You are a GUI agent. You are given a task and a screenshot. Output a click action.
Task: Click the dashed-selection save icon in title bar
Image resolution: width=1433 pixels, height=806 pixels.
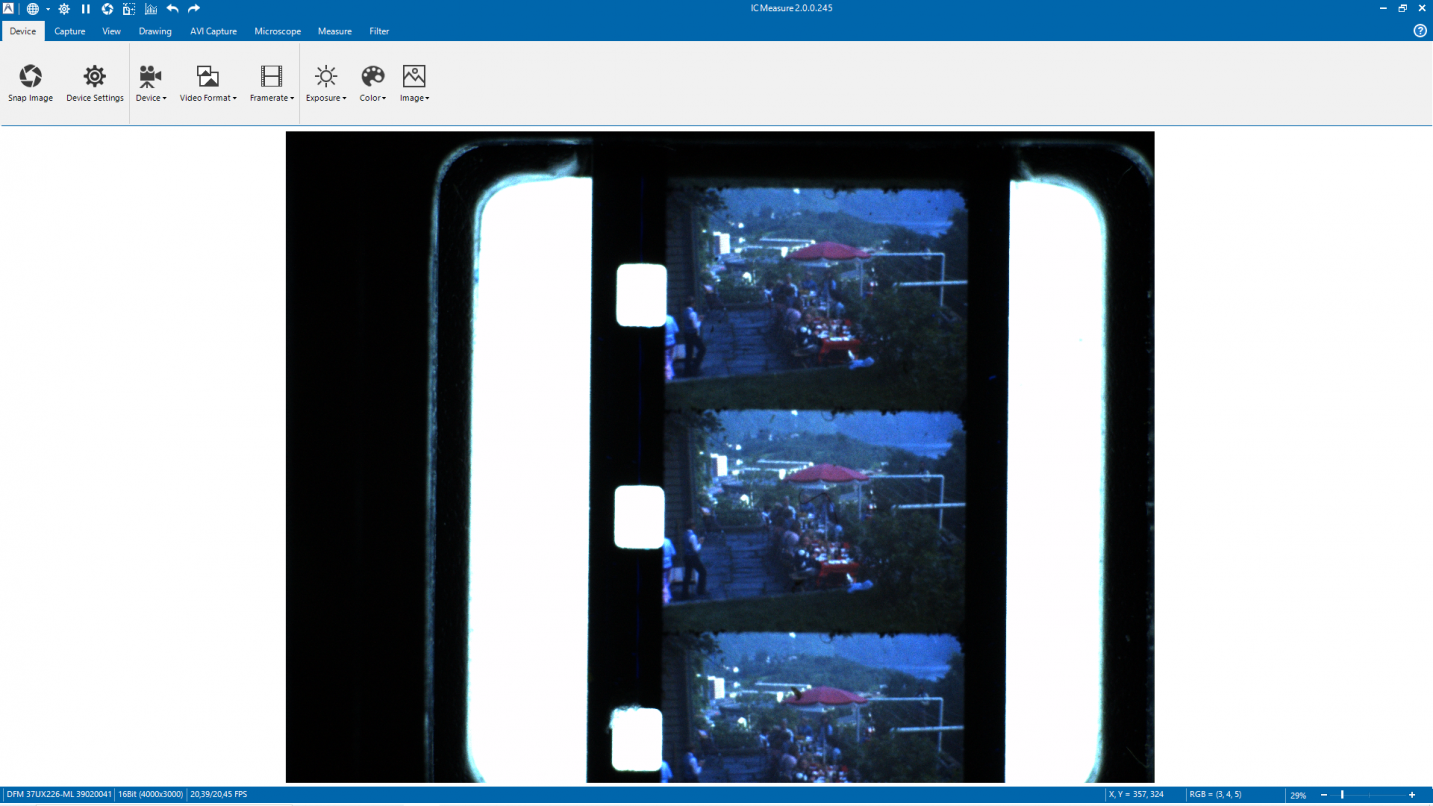click(x=129, y=9)
